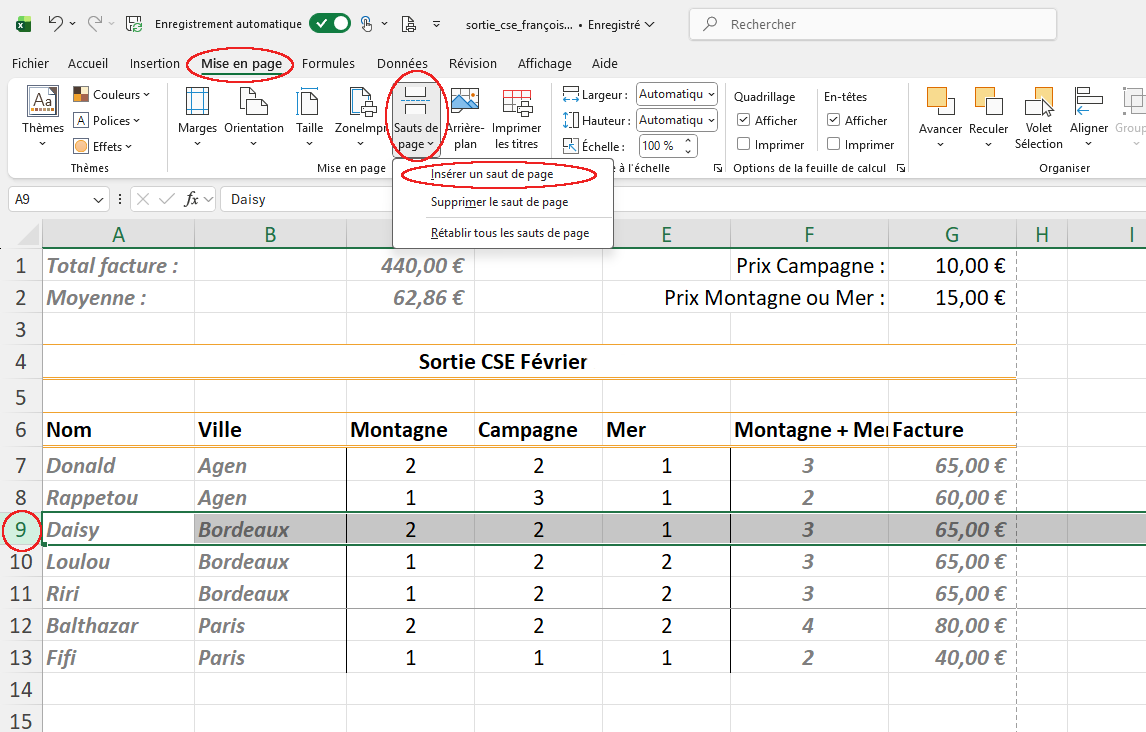This screenshot has height=732, width=1146.
Task: Uncheck Afficher under Quadrillage
Action: [743, 120]
